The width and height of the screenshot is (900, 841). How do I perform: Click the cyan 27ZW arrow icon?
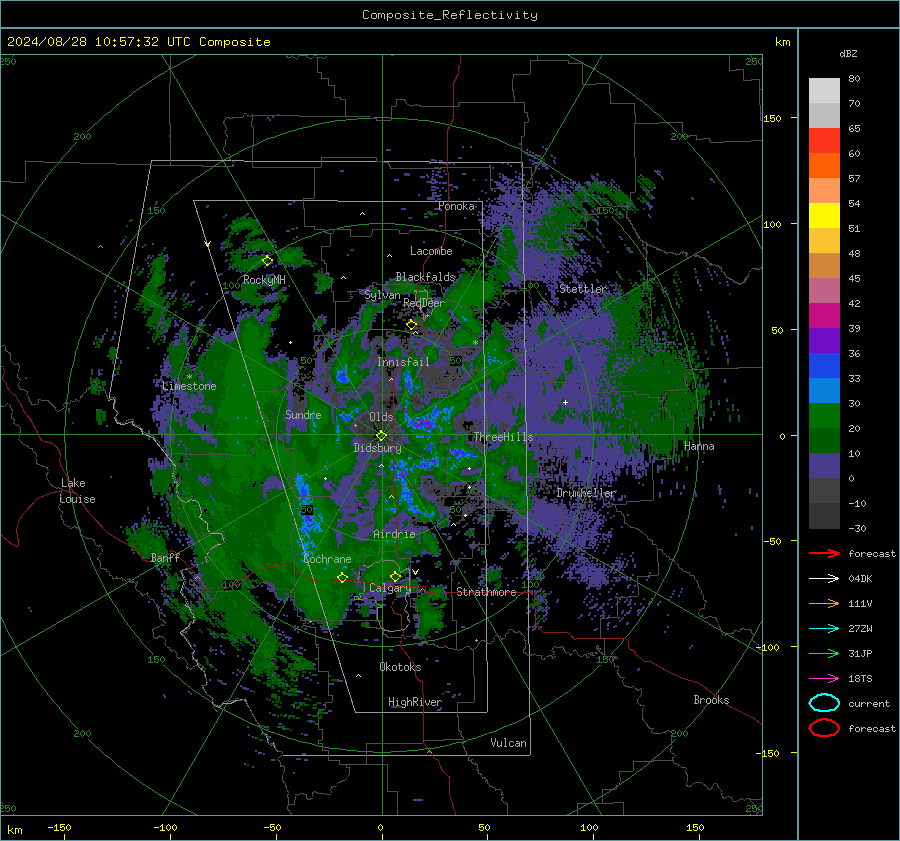click(x=824, y=629)
